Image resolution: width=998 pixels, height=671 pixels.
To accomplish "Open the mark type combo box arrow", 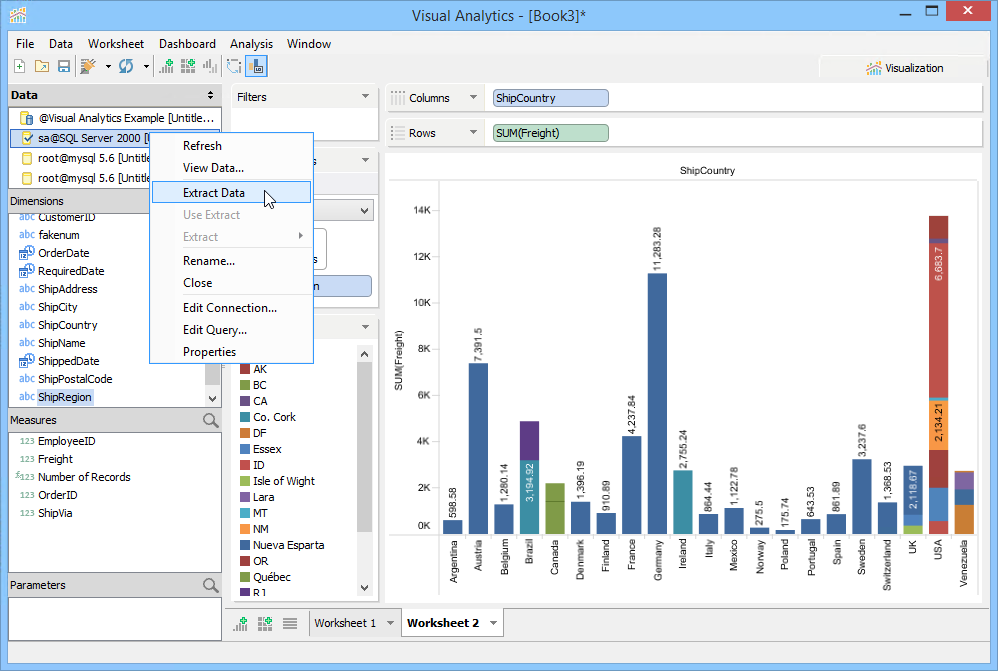I will click(x=364, y=211).
